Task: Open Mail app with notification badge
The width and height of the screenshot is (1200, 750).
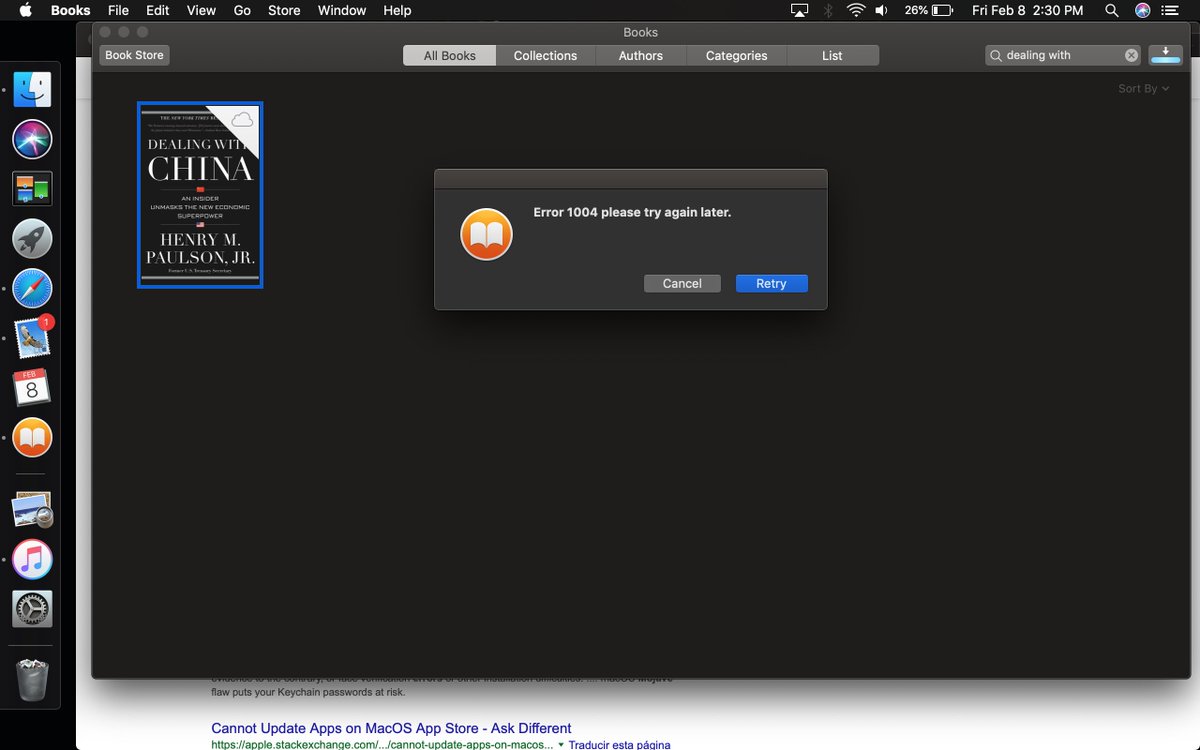Action: tap(32, 338)
